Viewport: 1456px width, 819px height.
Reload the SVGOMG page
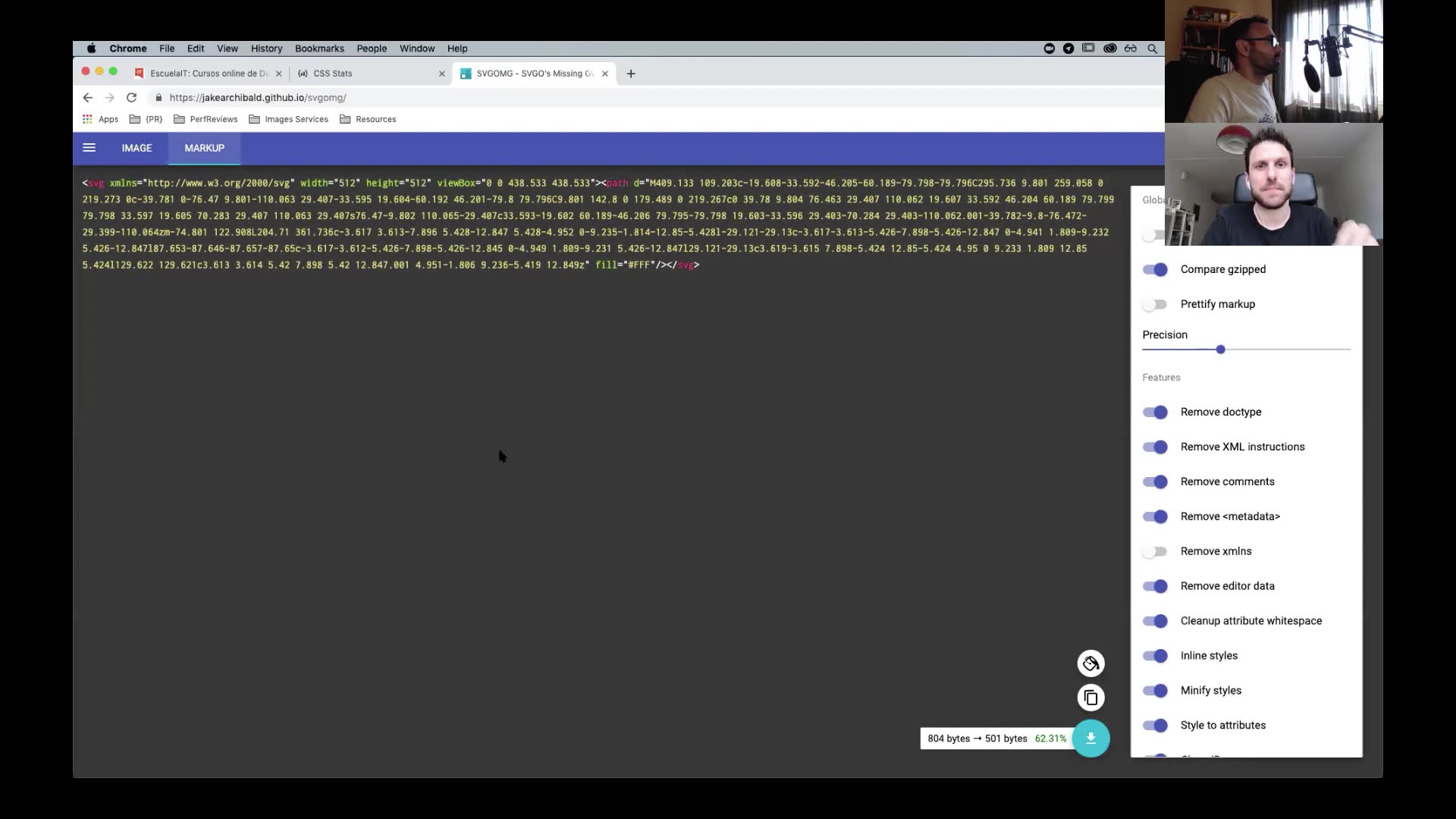131,98
